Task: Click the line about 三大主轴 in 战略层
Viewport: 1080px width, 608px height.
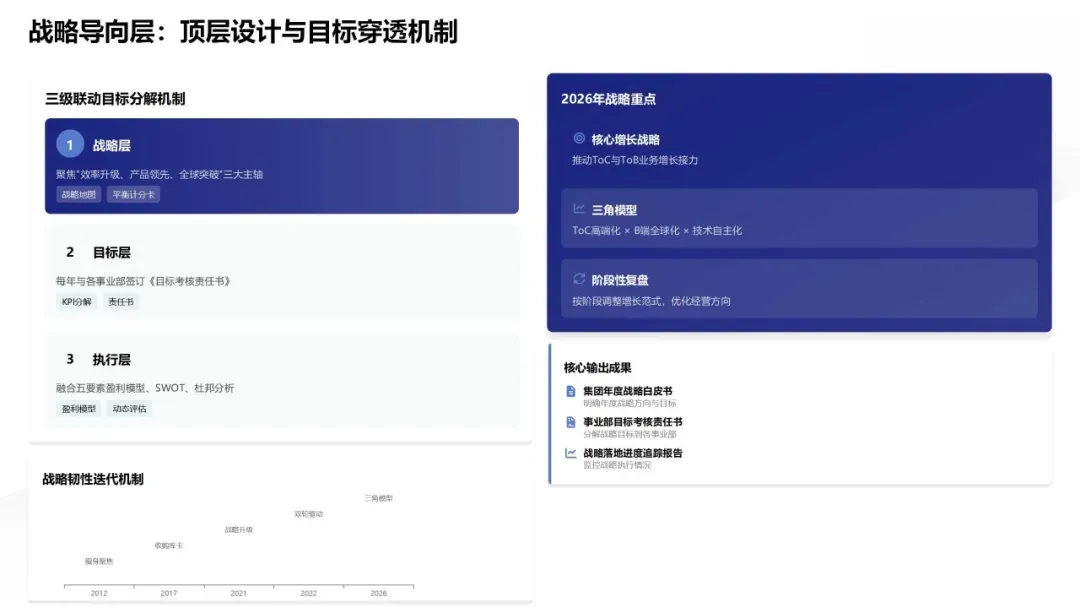Action: [159, 174]
